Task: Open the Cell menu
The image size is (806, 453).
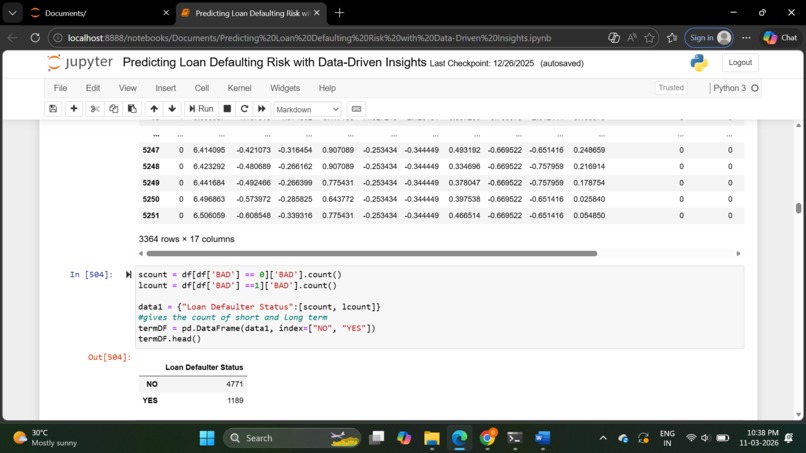Action: click(x=202, y=88)
